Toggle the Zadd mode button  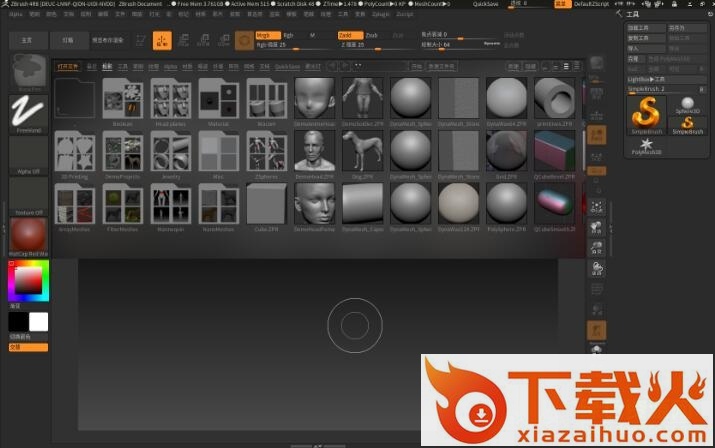click(350, 35)
